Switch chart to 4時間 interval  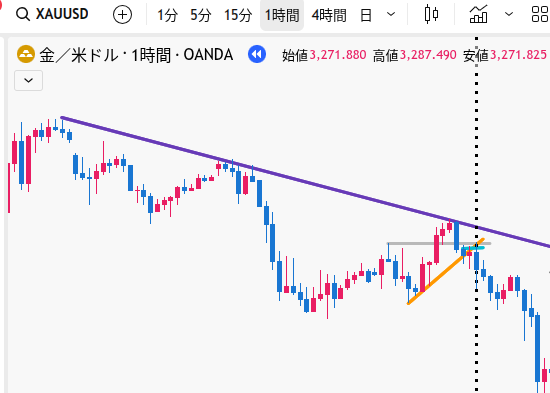[x=329, y=15]
